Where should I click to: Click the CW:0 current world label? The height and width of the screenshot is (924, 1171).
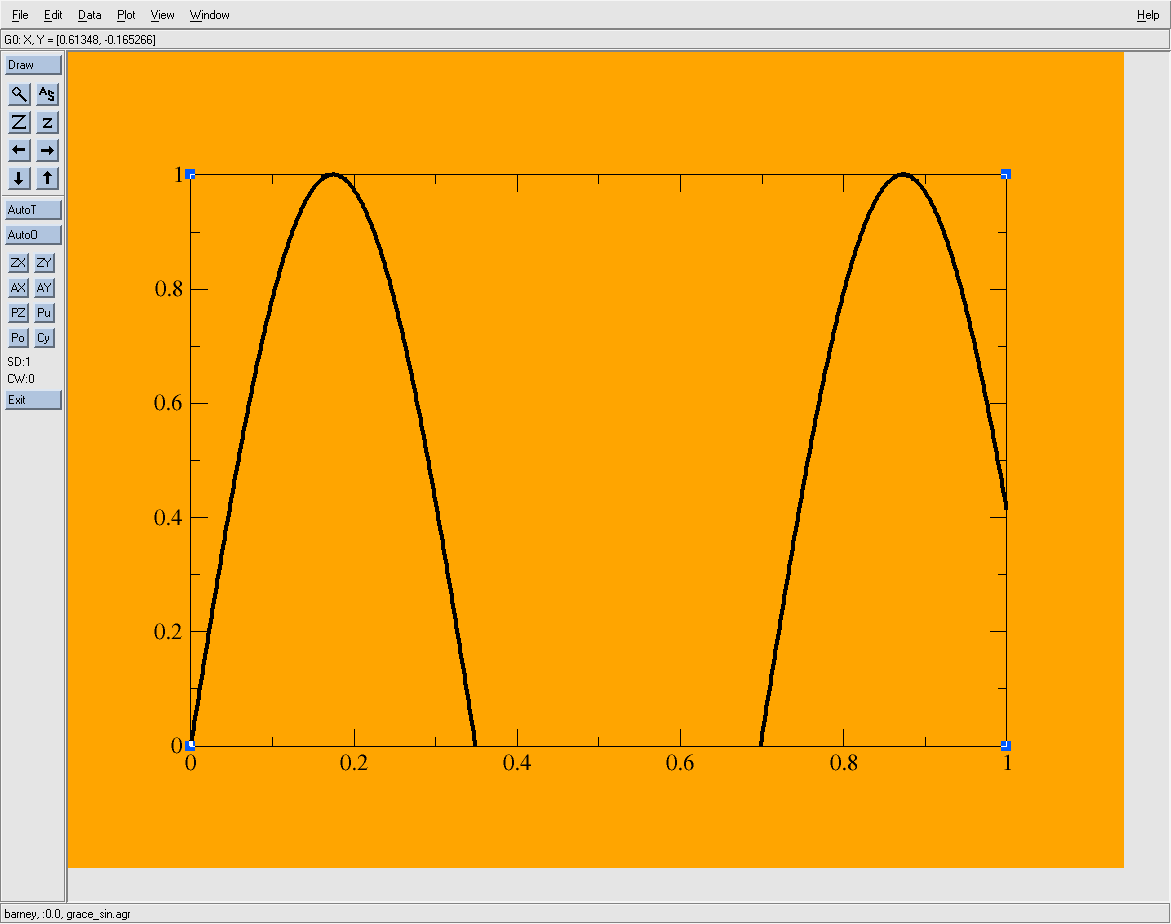(x=21, y=379)
